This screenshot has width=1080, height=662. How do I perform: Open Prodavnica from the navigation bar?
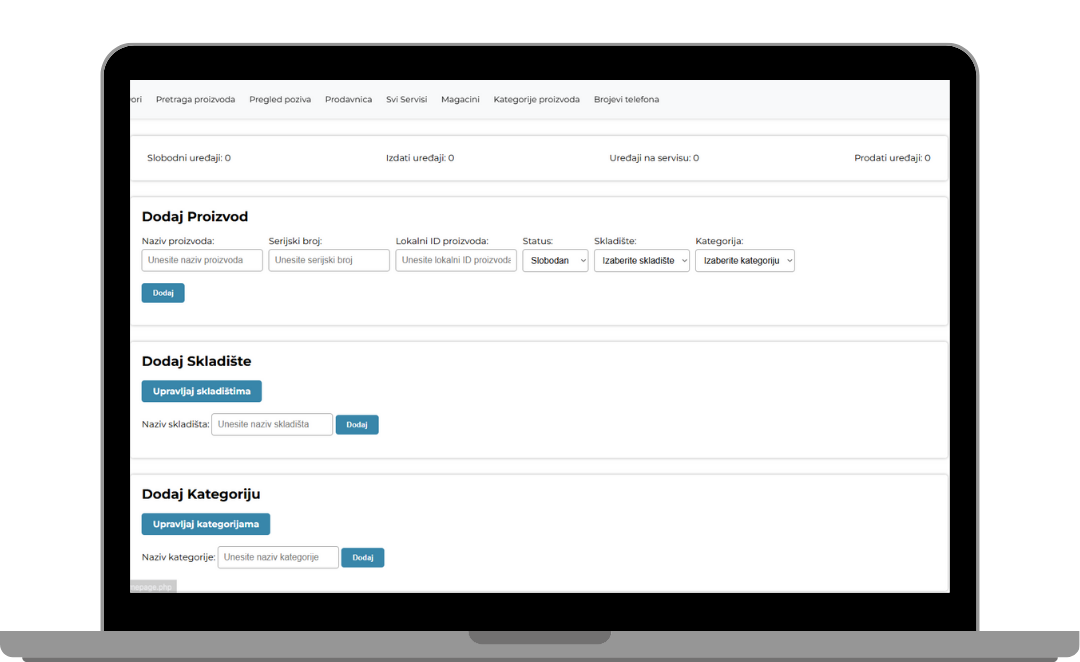[x=348, y=100]
